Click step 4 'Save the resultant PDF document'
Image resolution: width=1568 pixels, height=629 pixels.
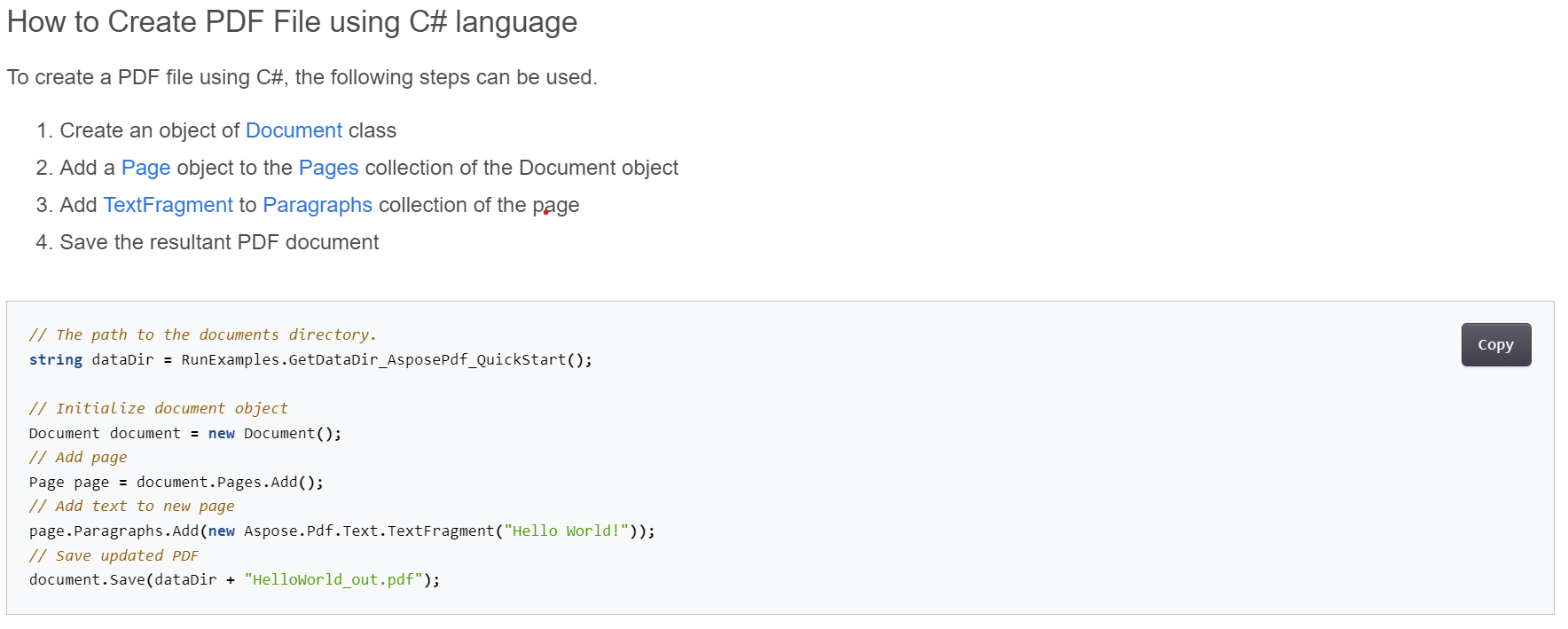pos(219,242)
